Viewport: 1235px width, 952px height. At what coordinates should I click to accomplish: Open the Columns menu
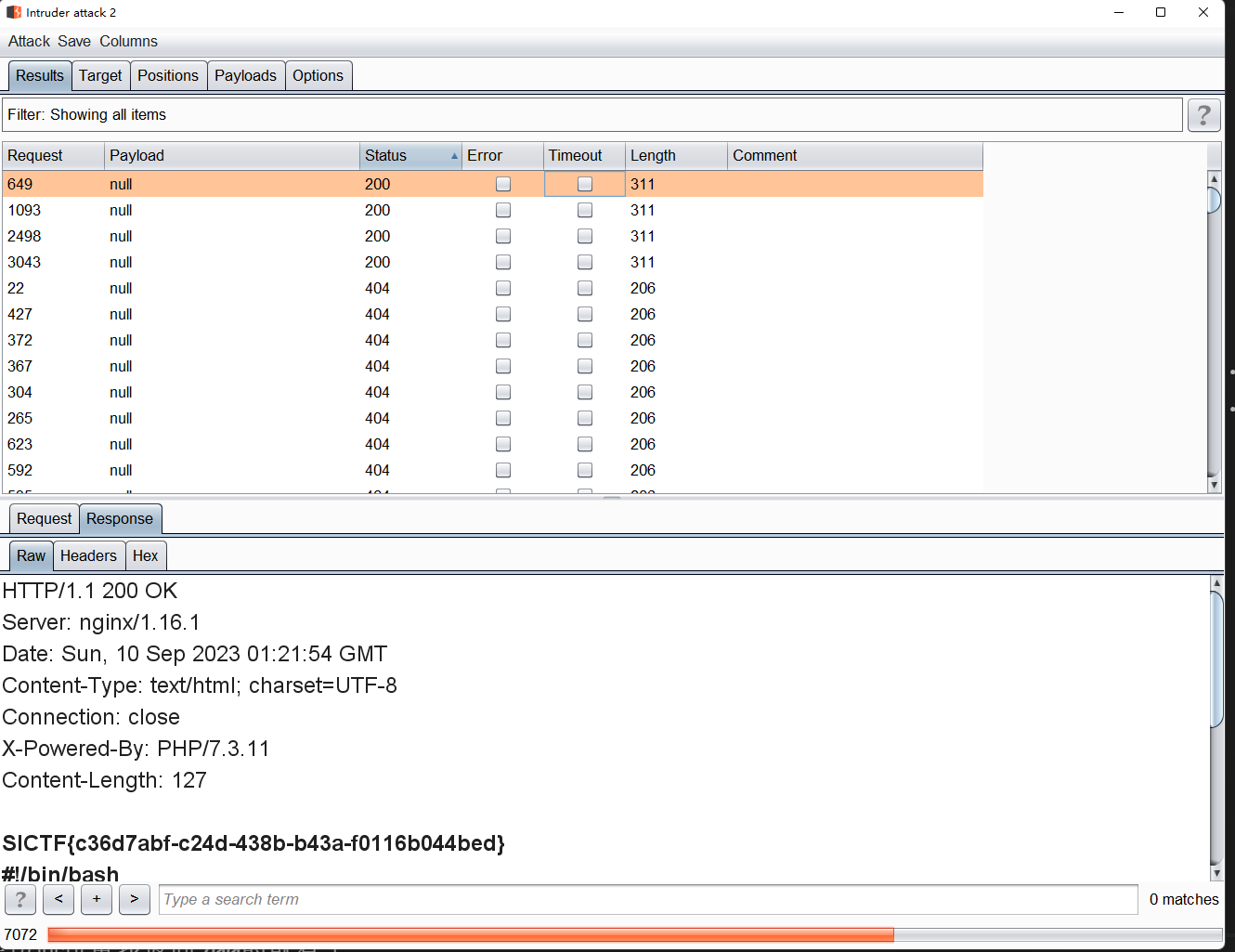pyautogui.click(x=128, y=41)
